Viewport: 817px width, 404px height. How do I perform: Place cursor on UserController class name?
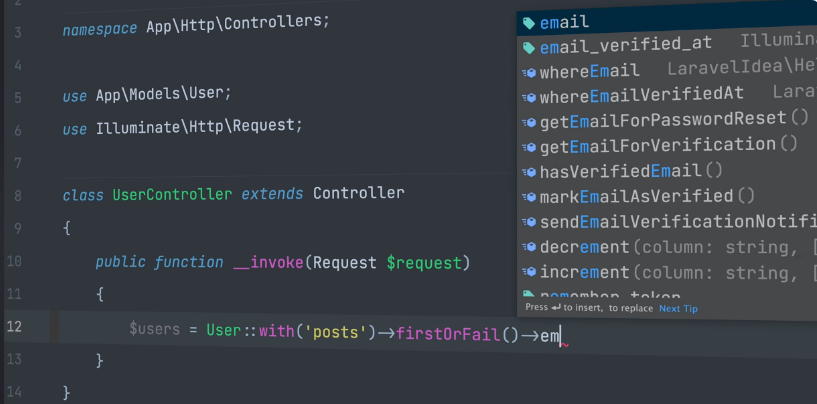point(172,195)
